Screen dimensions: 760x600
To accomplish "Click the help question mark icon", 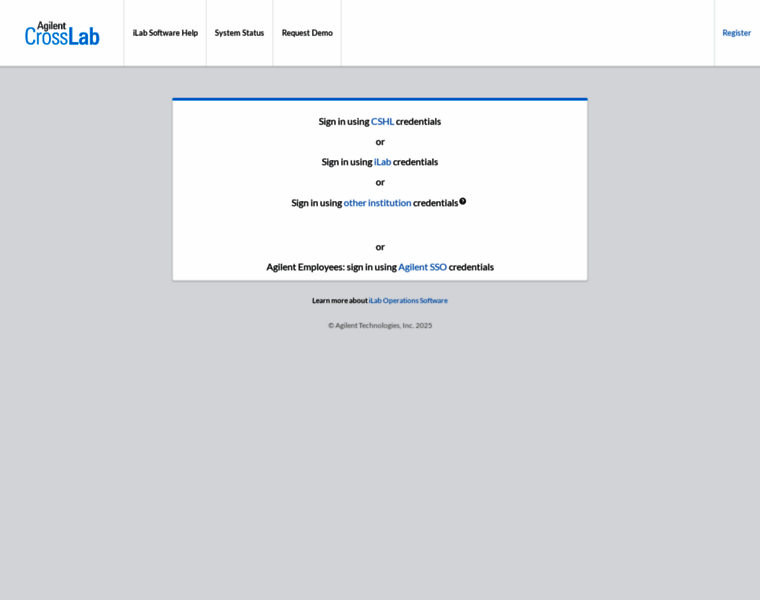I will click(463, 201).
